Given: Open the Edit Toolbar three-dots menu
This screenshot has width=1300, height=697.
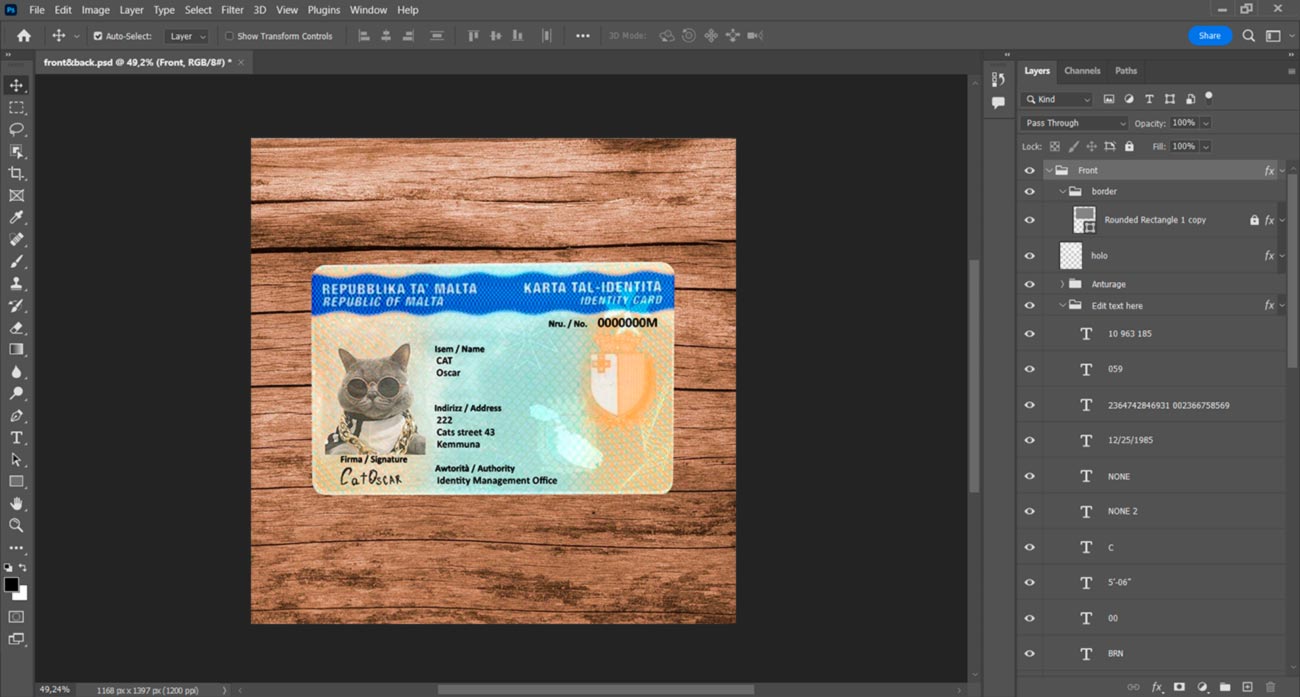Looking at the screenshot, I should pos(16,548).
